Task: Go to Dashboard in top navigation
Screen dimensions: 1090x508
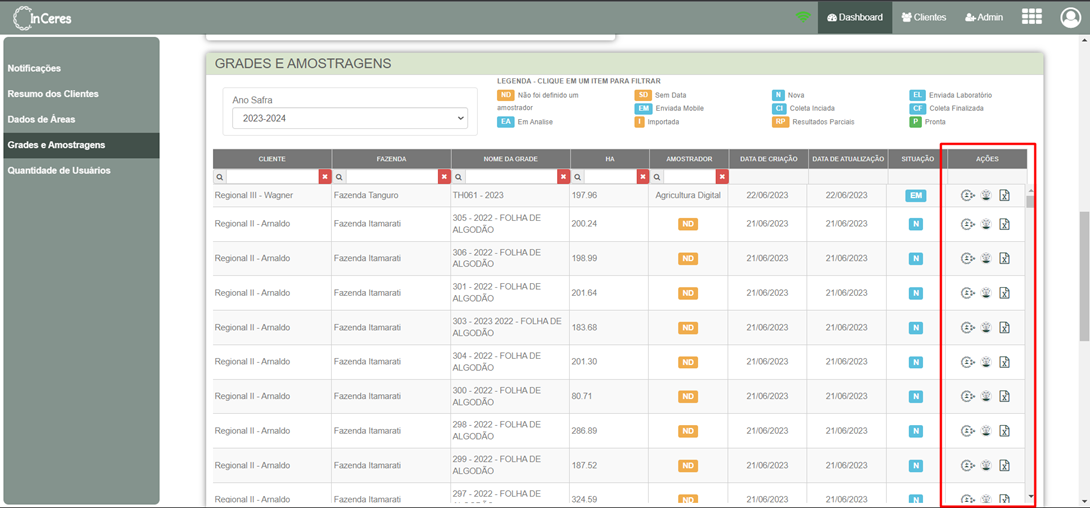Action: pos(855,17)
